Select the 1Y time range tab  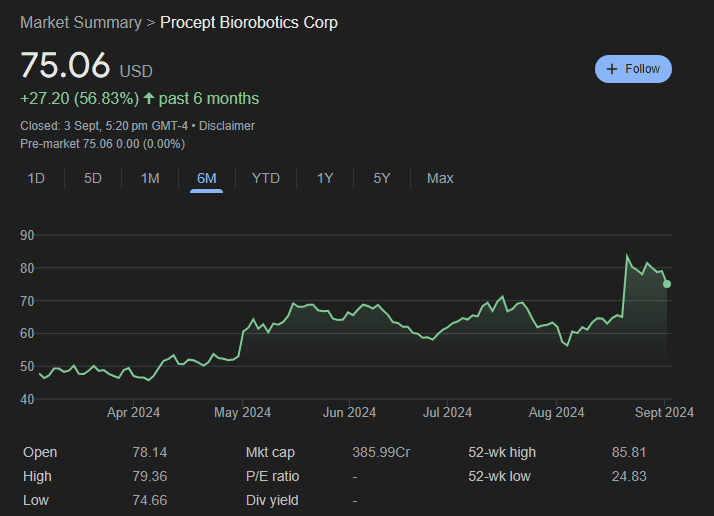point(325,178)
